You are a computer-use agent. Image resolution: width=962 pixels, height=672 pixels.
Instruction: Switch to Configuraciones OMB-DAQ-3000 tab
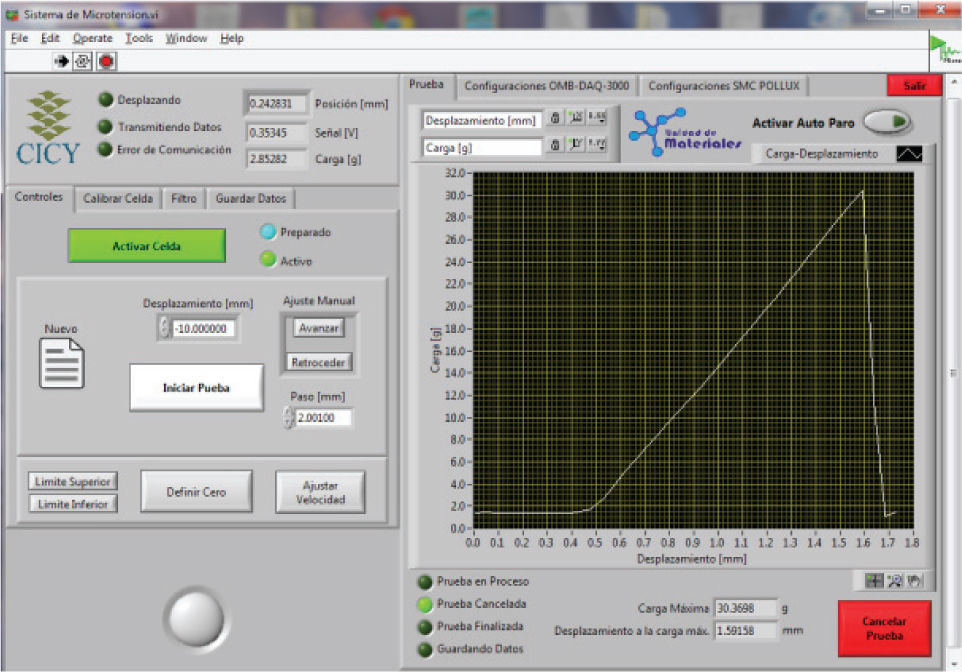coord(546,86)
